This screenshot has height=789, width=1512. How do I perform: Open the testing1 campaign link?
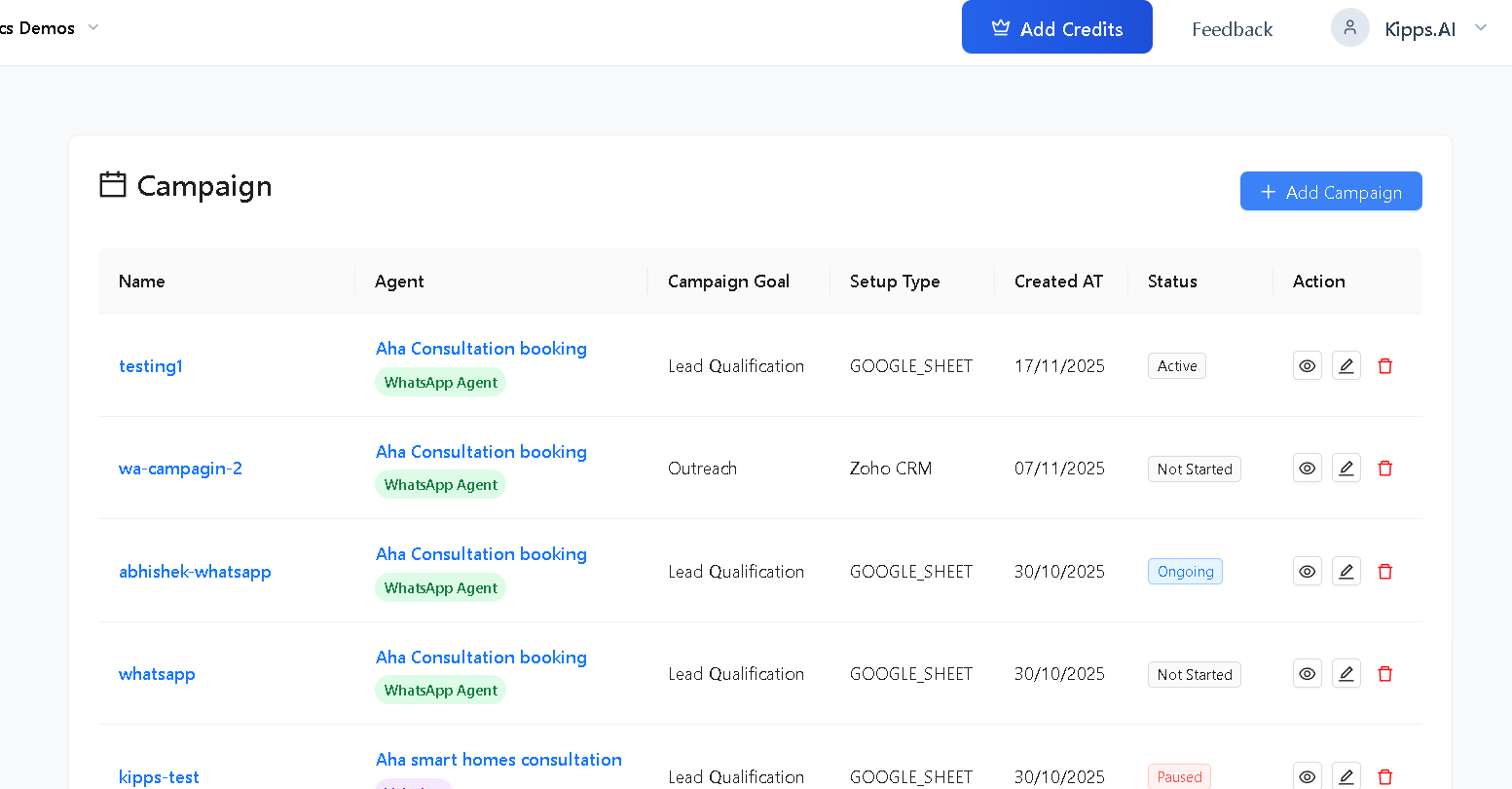coord(151,366)
